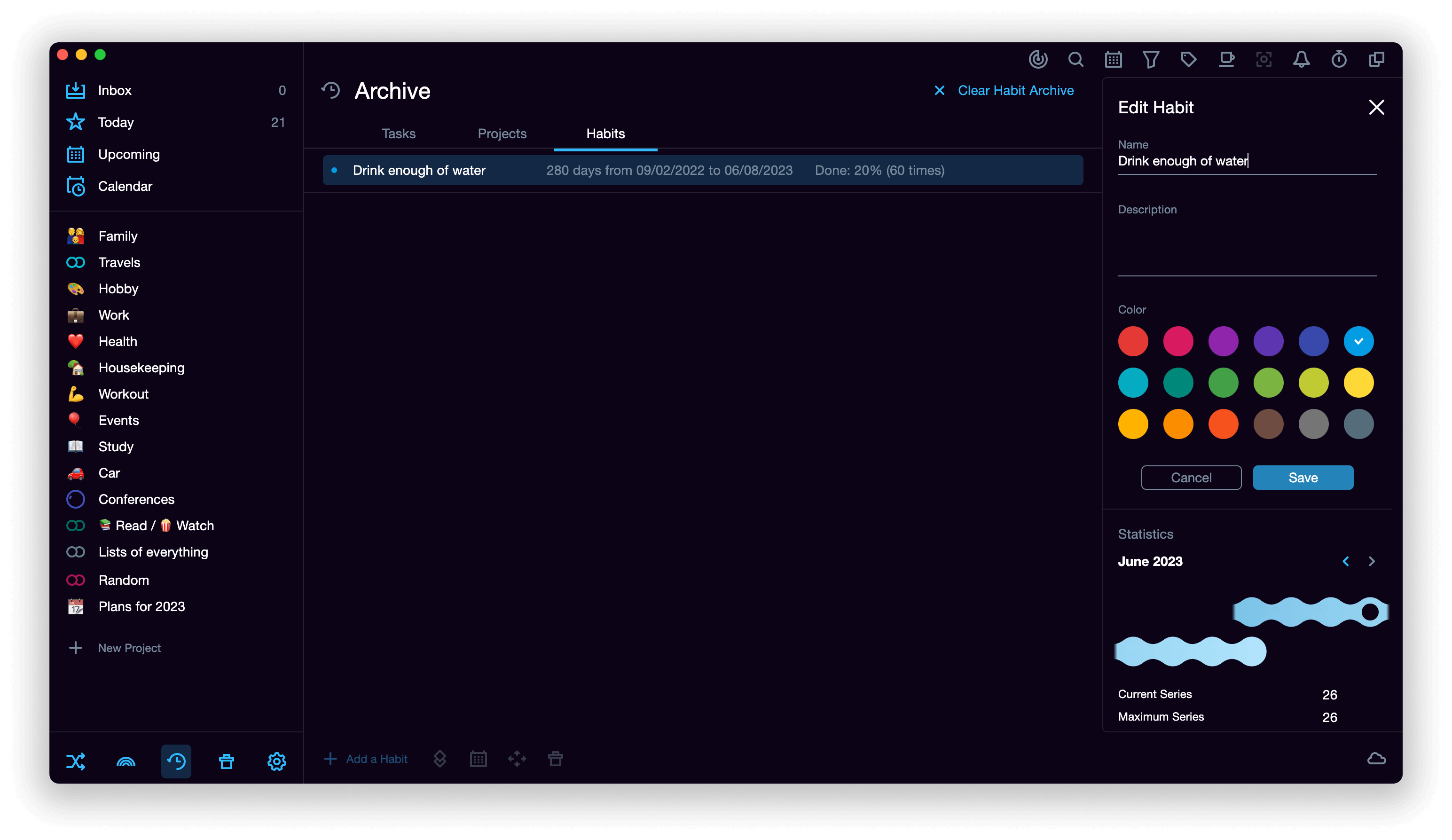Screen dimensions: 1452x840
Task: Open the Family project
Action: tap(176, 236)
